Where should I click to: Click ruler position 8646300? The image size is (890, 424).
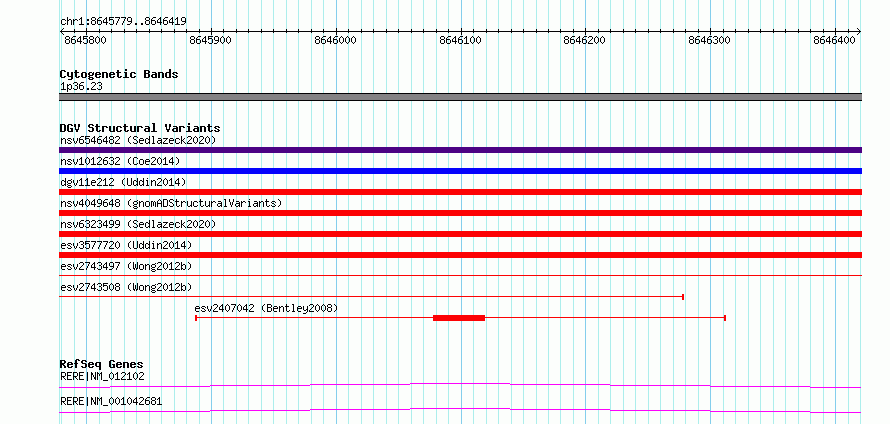(710, 41)
